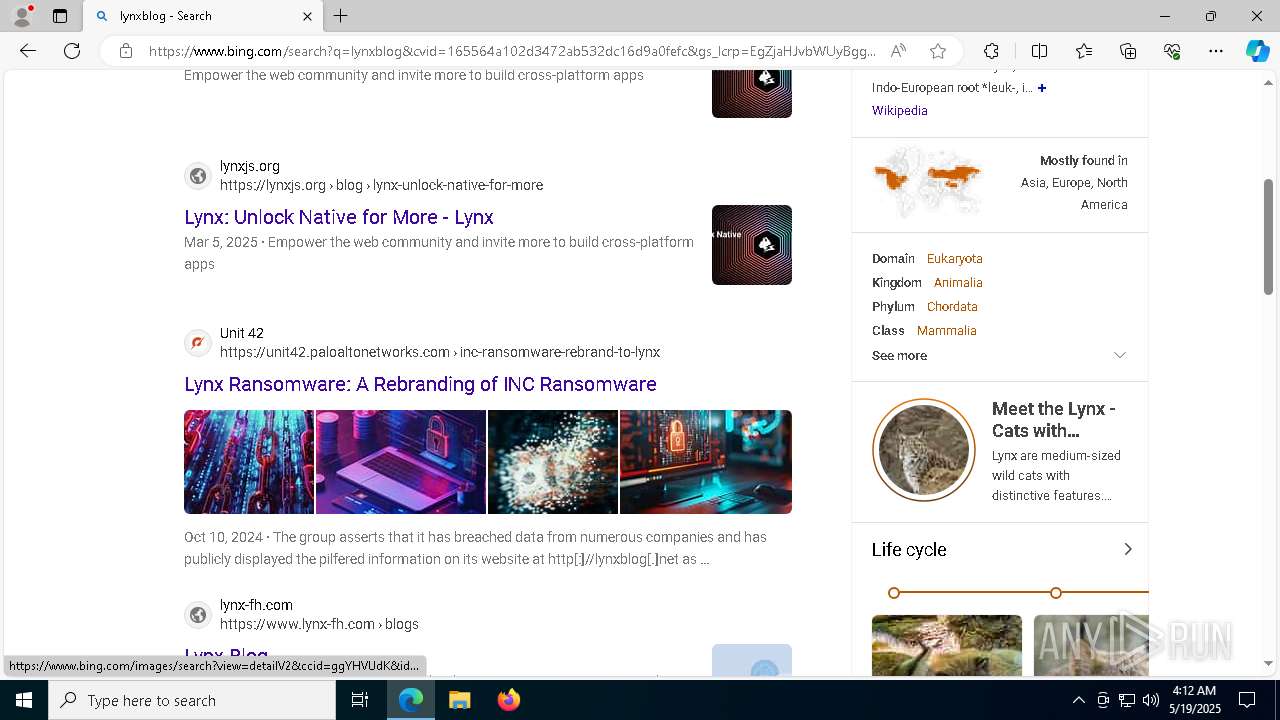Open the notification center icon

1247,700
